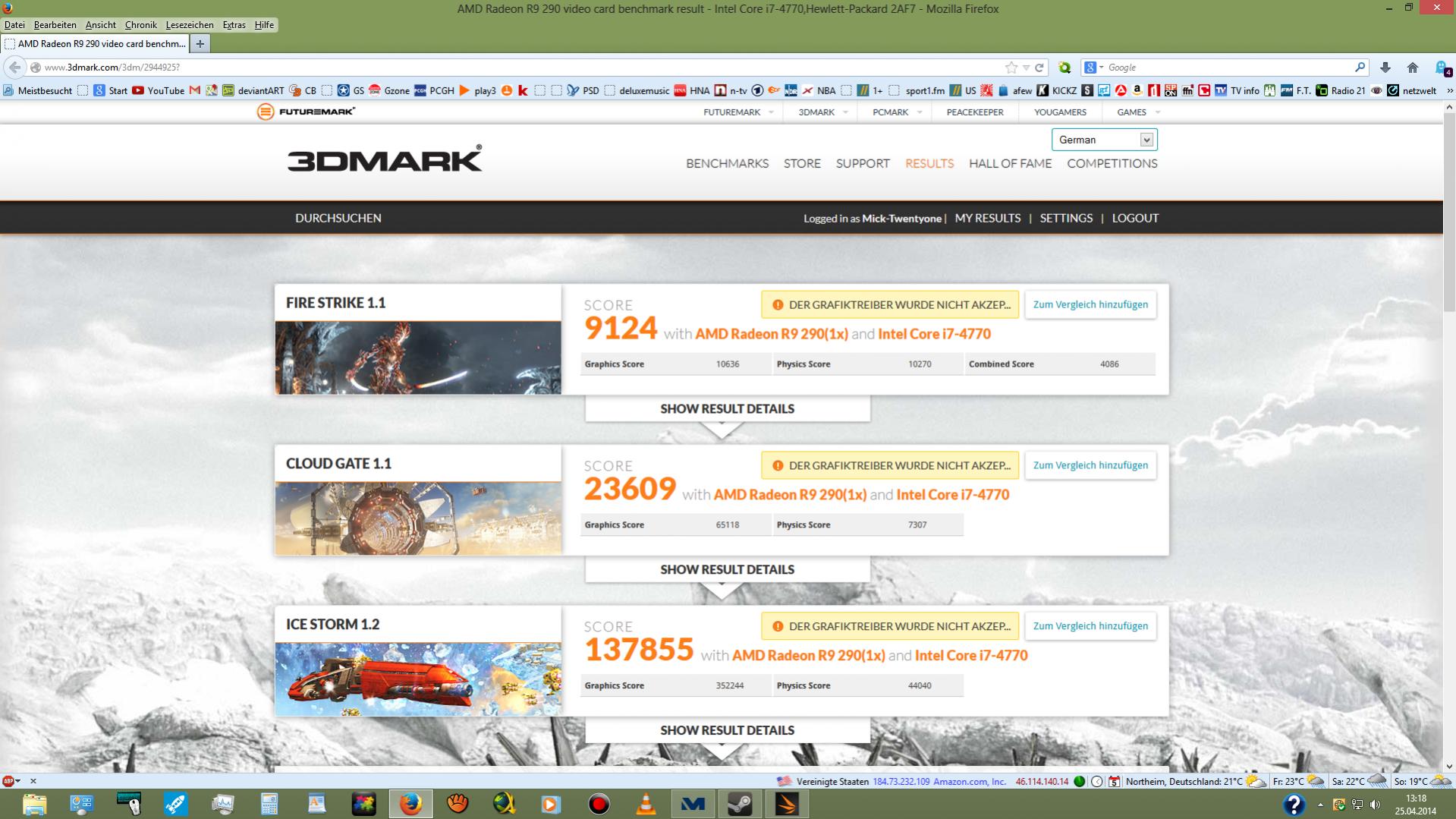Open the Chronik menu
1456x819 pixels.
point(140,25)
